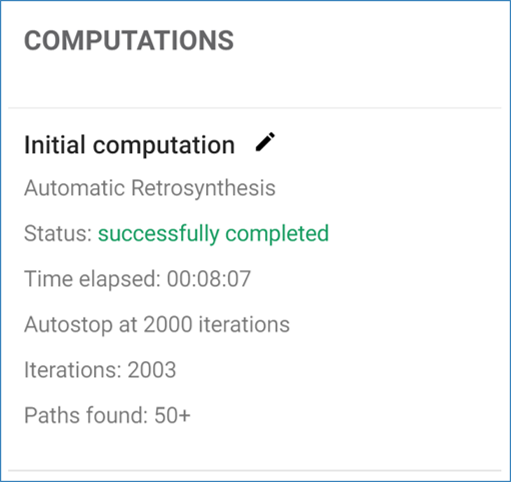Click the Paths found label
Image resolution: width=511 pixels, height=482 pixels.
(x=86, y=415)
